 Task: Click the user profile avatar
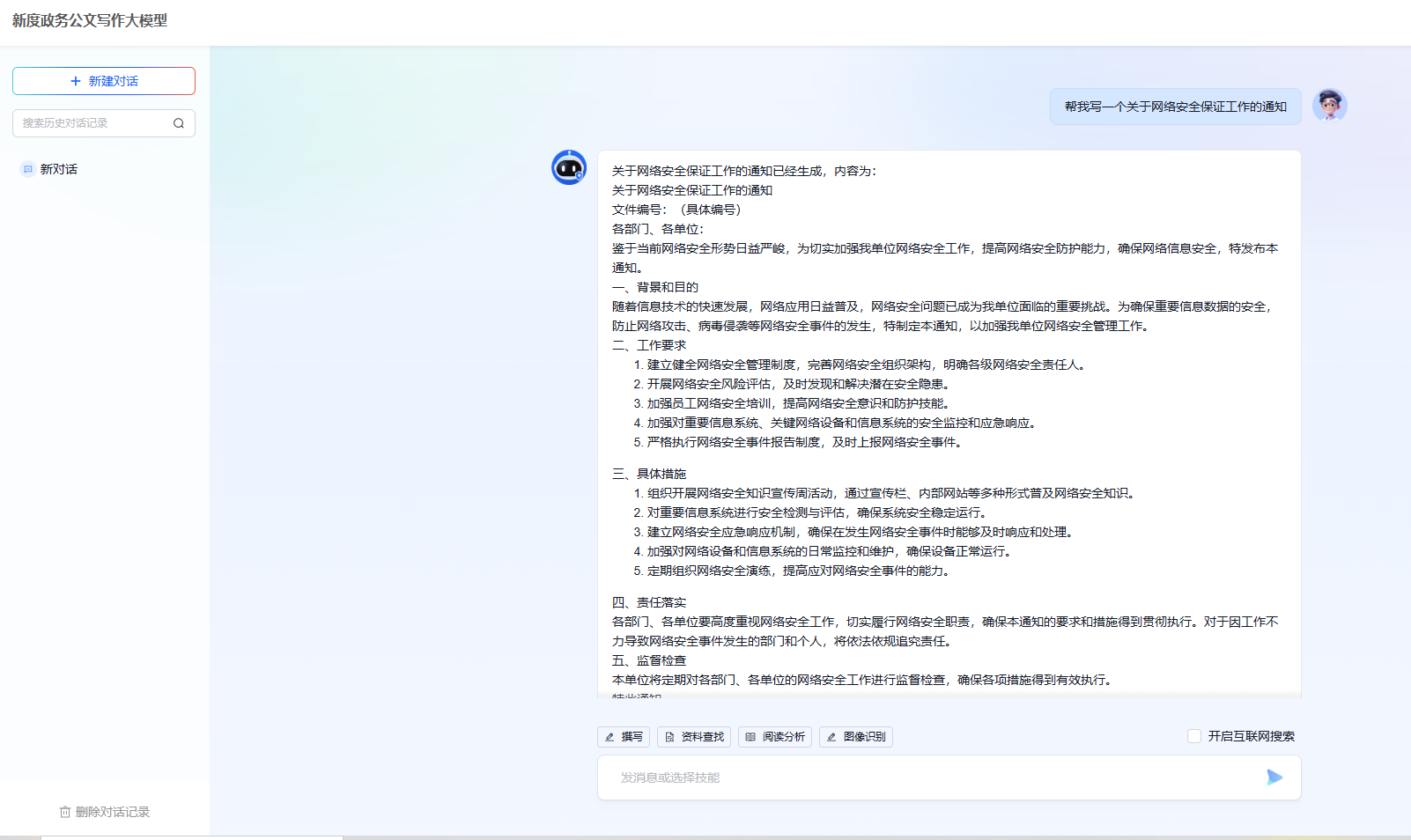coord(1330,105)
